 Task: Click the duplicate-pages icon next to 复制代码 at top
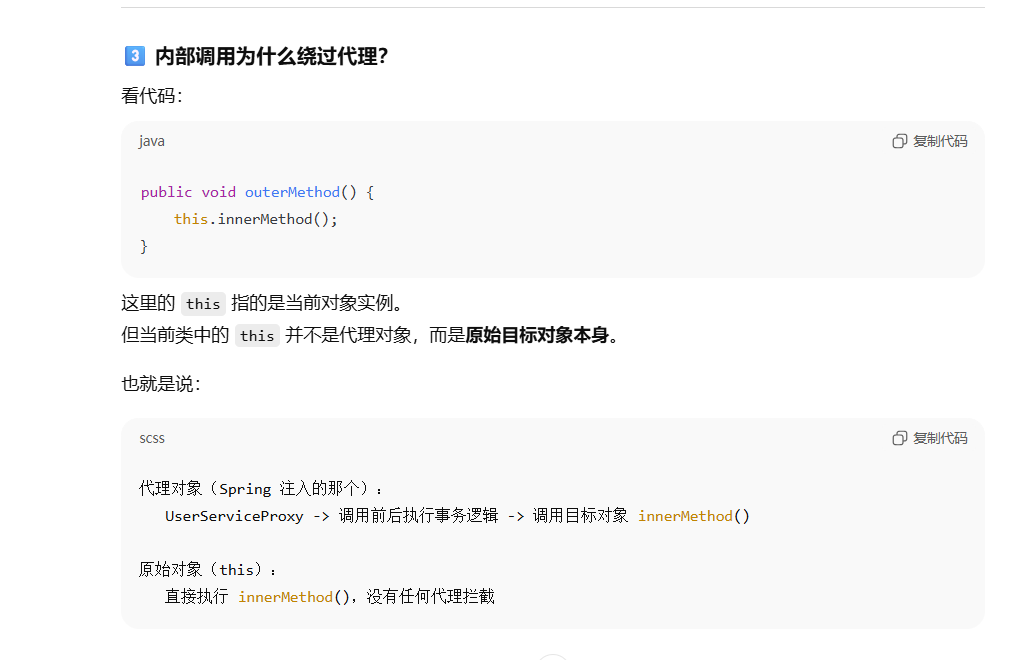[x=899, y=141]
